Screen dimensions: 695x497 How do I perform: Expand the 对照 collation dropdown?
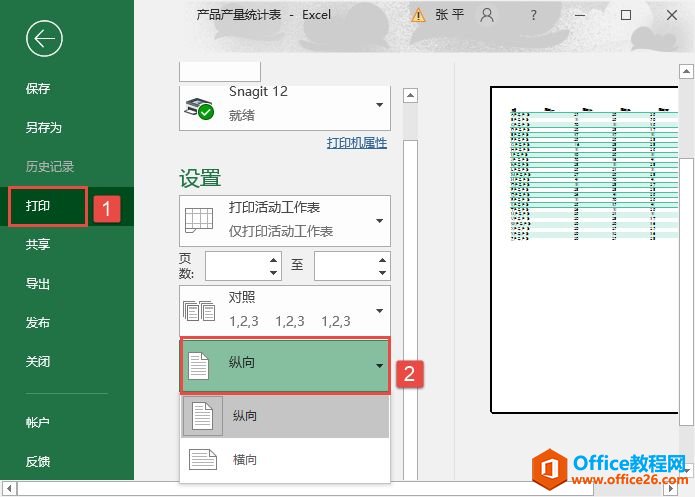(285, 310)
